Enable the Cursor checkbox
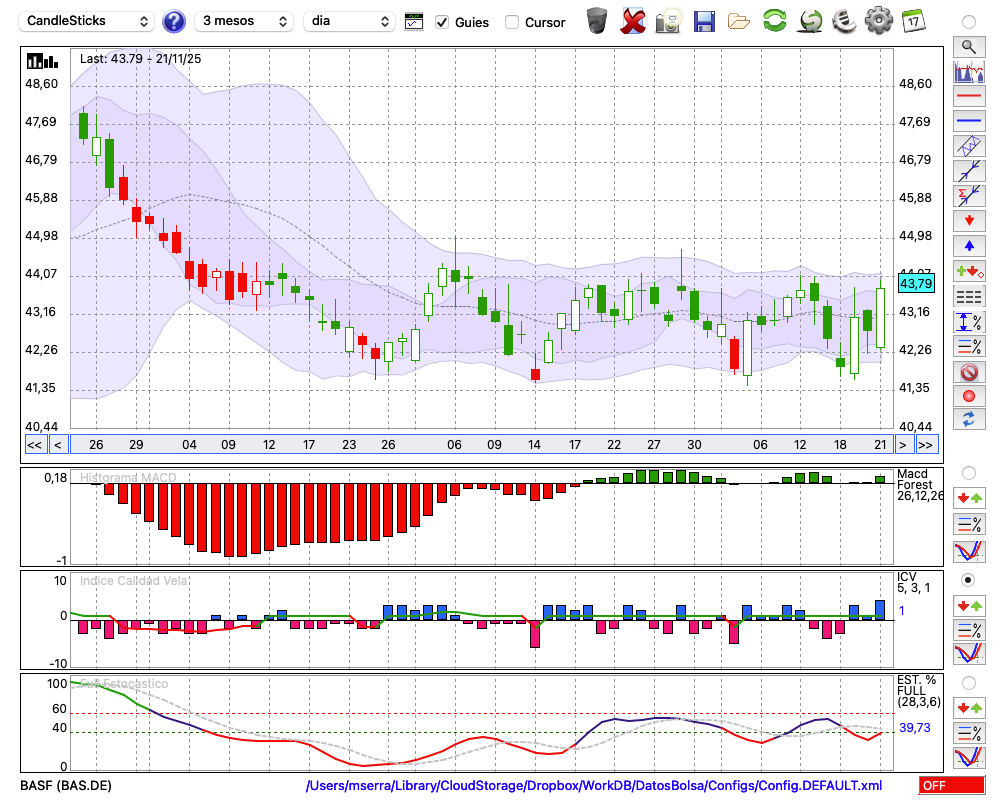 coord(512,22)
